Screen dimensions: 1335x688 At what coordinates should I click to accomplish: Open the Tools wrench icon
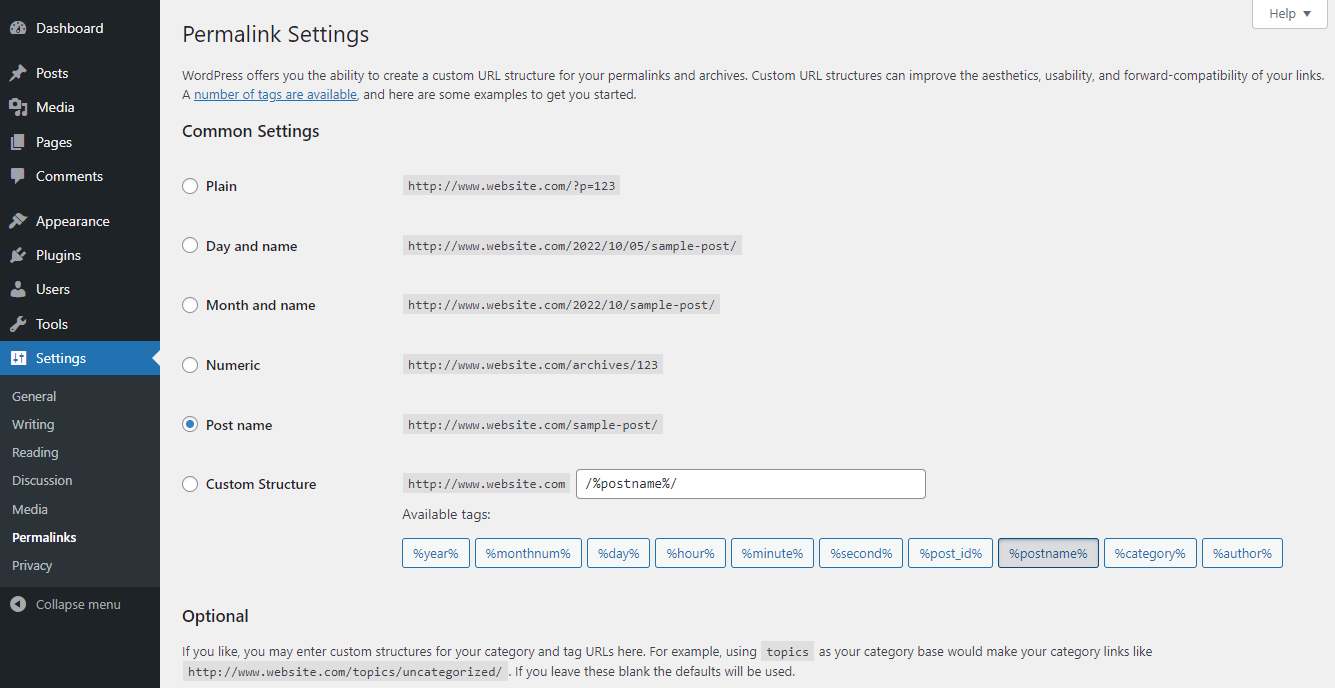pos(18,324)
